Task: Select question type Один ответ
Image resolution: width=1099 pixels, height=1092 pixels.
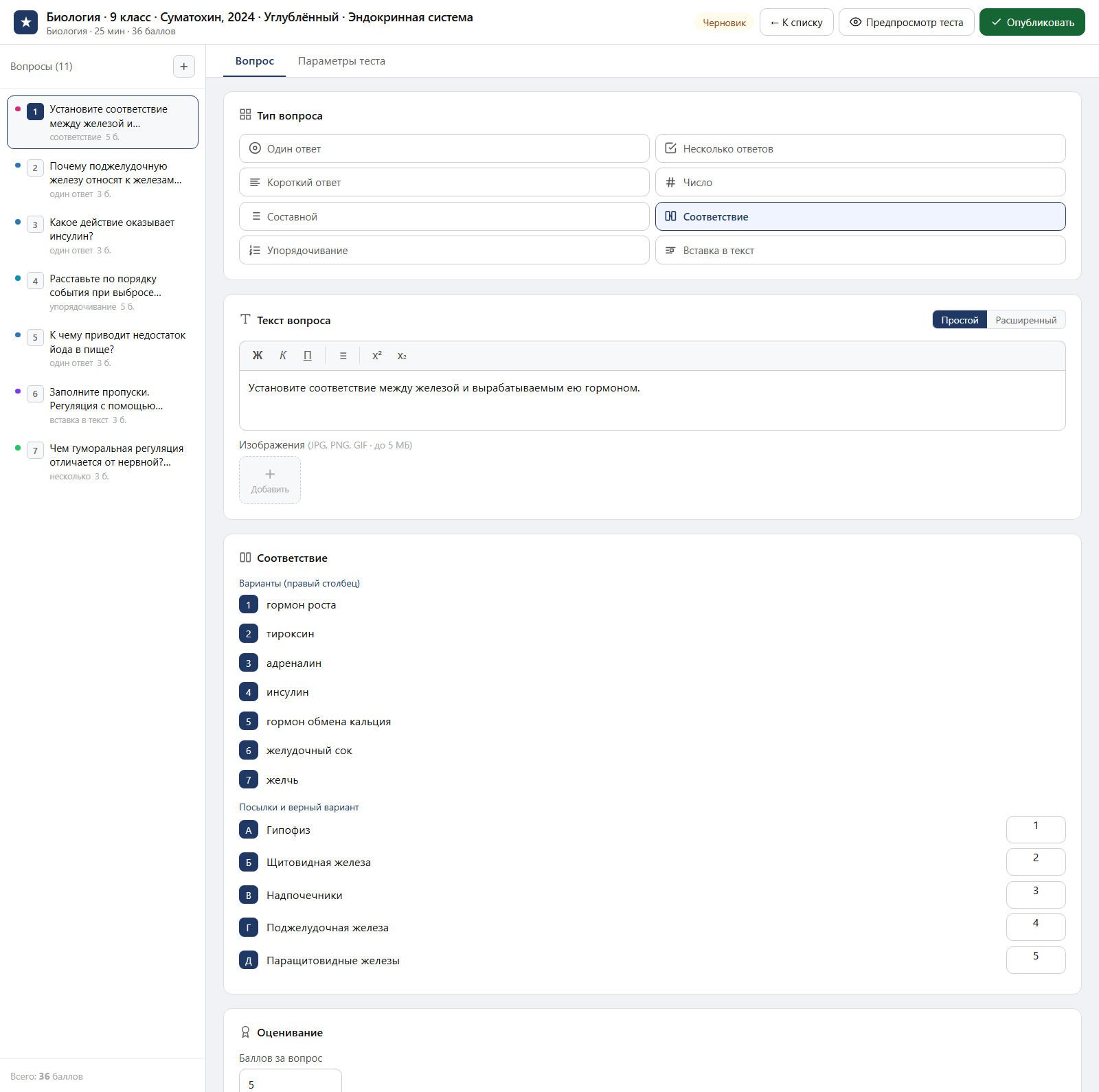Action: coord(444,148)
